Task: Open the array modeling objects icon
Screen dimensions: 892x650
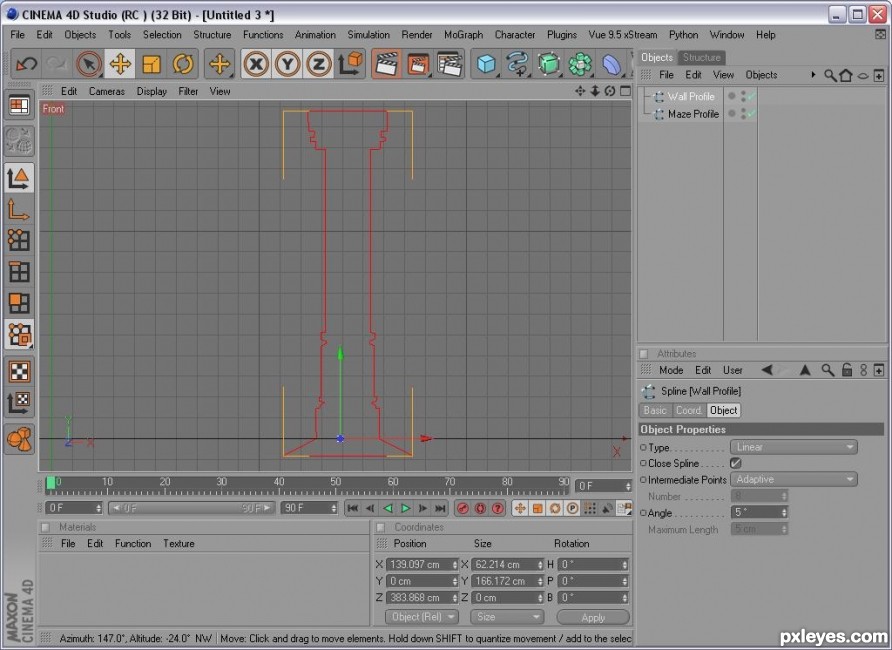Action: click(x=580, y=64)
